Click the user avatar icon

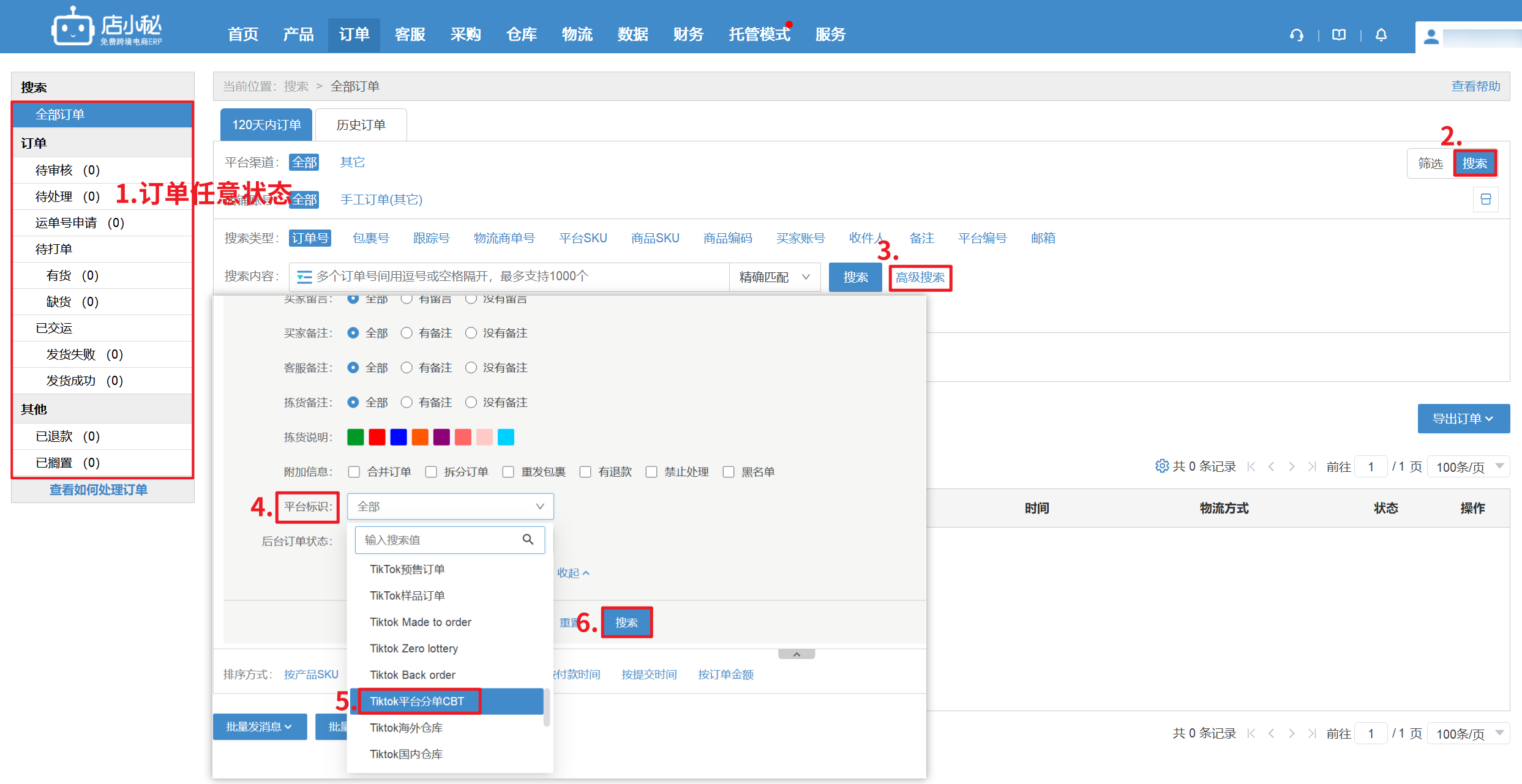click(1431, 37)
